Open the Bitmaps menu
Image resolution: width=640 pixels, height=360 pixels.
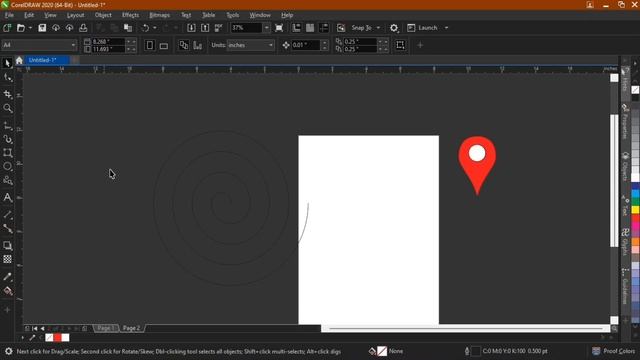pos(160,15)
